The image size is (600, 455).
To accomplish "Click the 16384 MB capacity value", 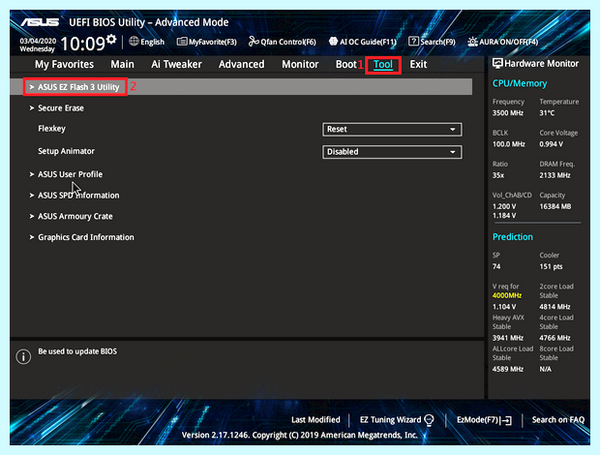I will [x=555, y=207].
